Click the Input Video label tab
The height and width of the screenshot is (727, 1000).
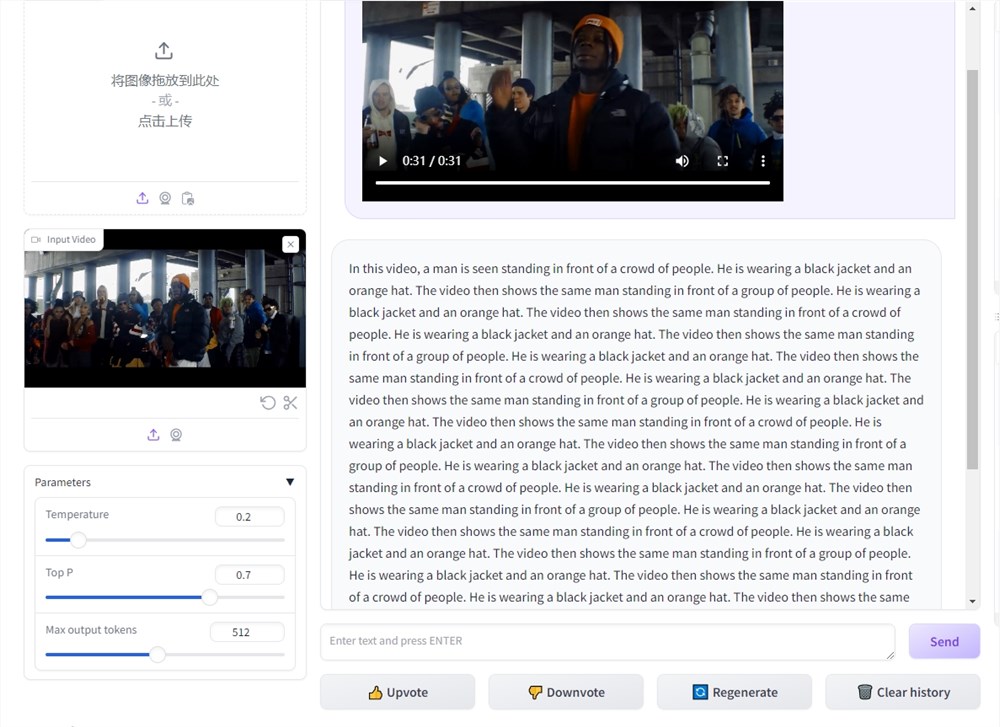pyautogui.click(x=63, y=239)
